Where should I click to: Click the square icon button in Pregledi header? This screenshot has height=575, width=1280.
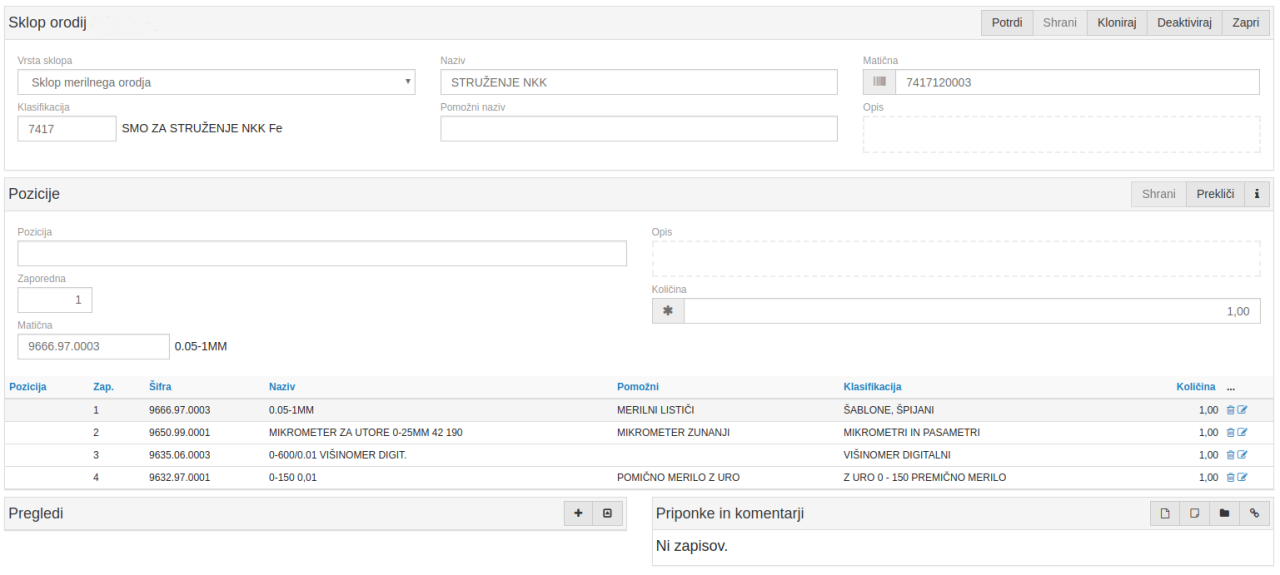607,514
